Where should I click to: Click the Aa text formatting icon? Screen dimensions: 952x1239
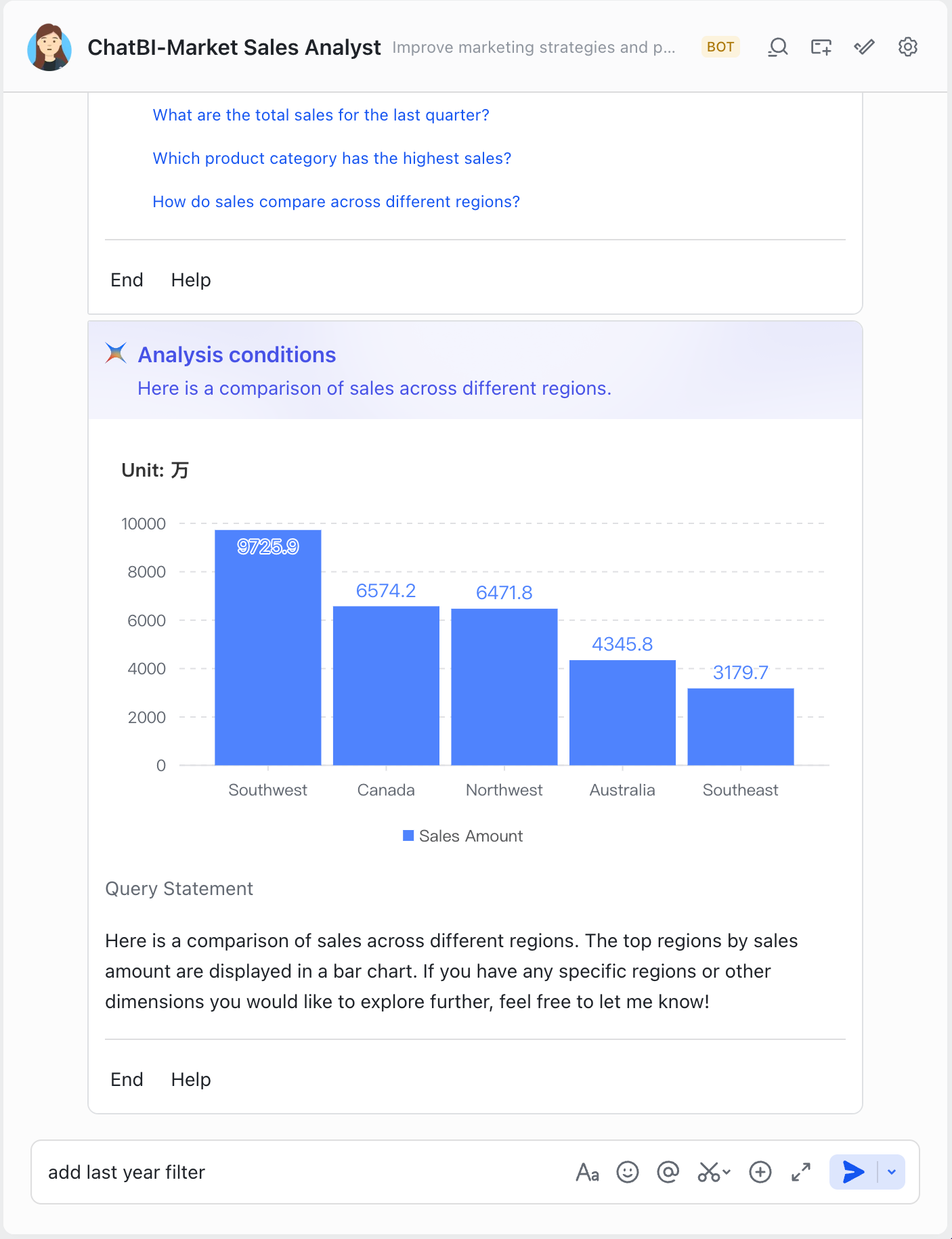587,1172
